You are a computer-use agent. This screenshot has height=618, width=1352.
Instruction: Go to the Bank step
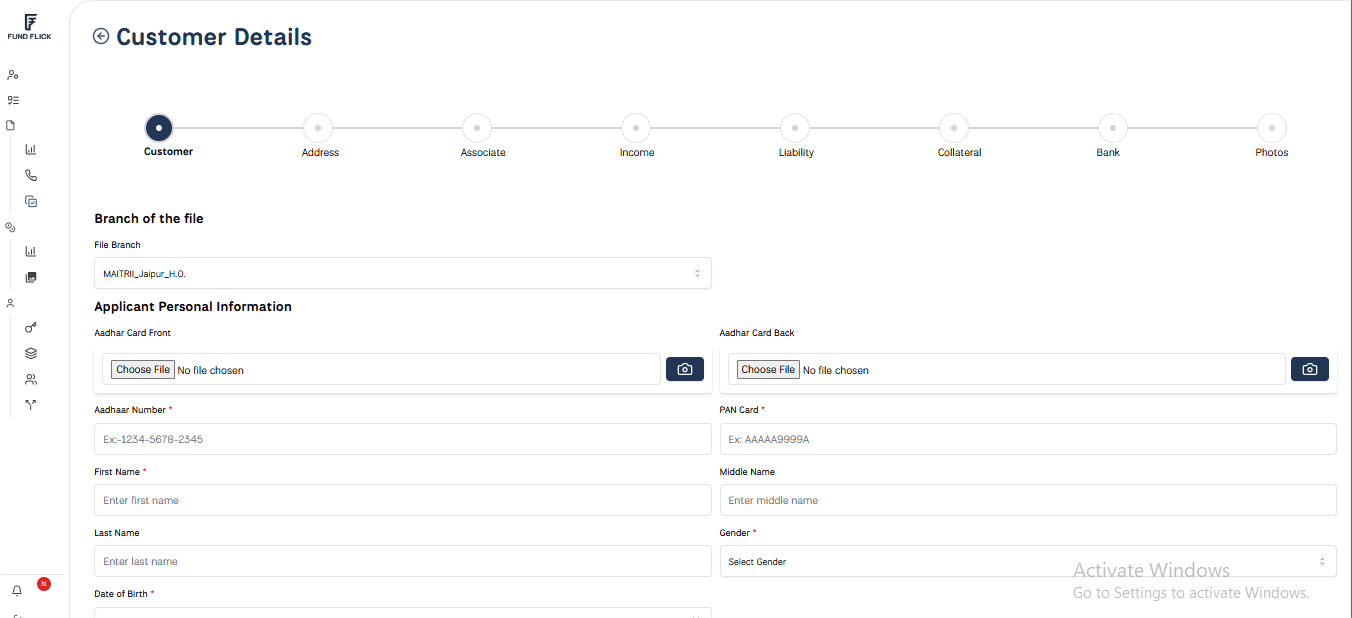click(1113, 128)
